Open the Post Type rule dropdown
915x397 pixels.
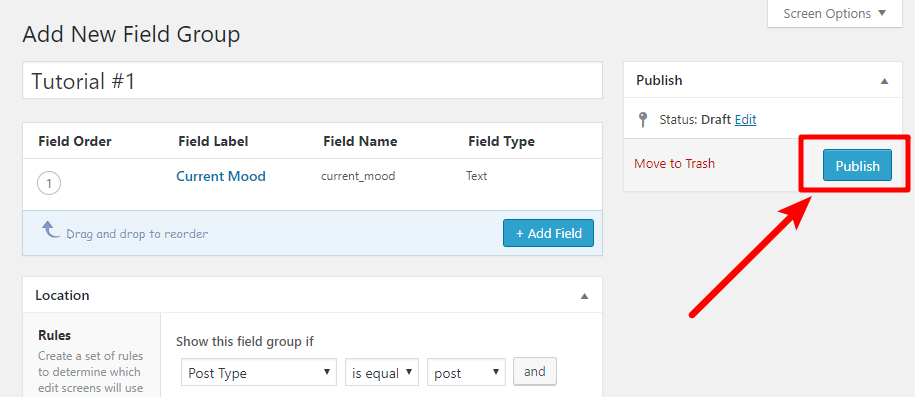tap(259, 372)
